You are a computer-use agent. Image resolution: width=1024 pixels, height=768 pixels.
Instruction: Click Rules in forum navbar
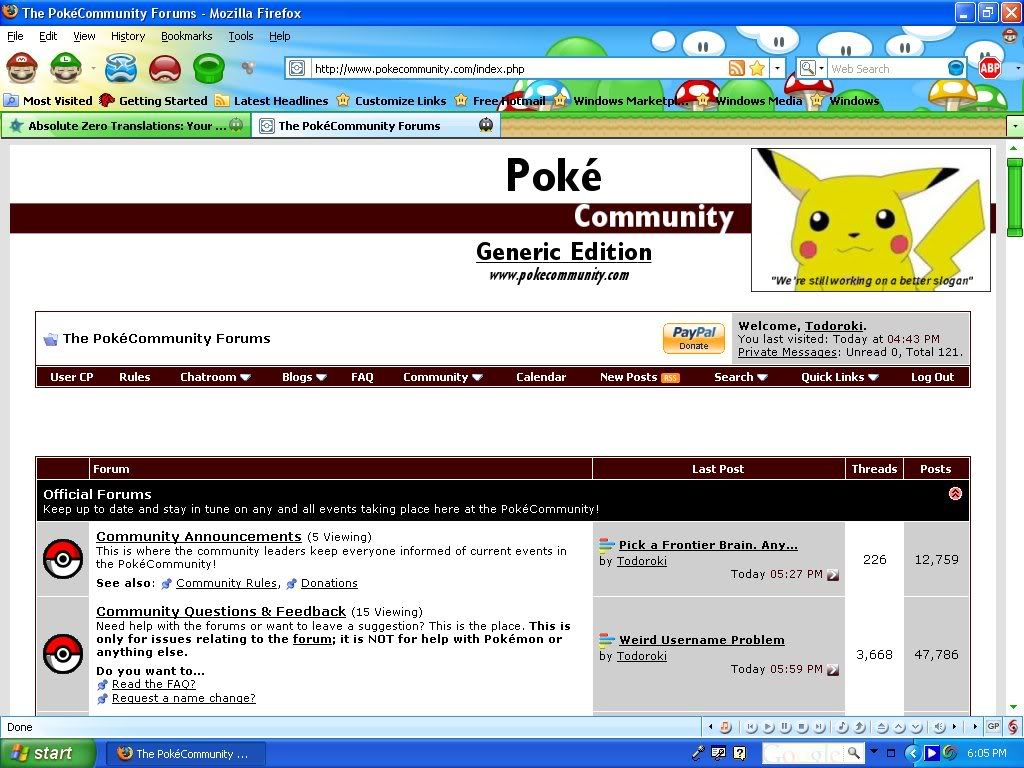135,377
